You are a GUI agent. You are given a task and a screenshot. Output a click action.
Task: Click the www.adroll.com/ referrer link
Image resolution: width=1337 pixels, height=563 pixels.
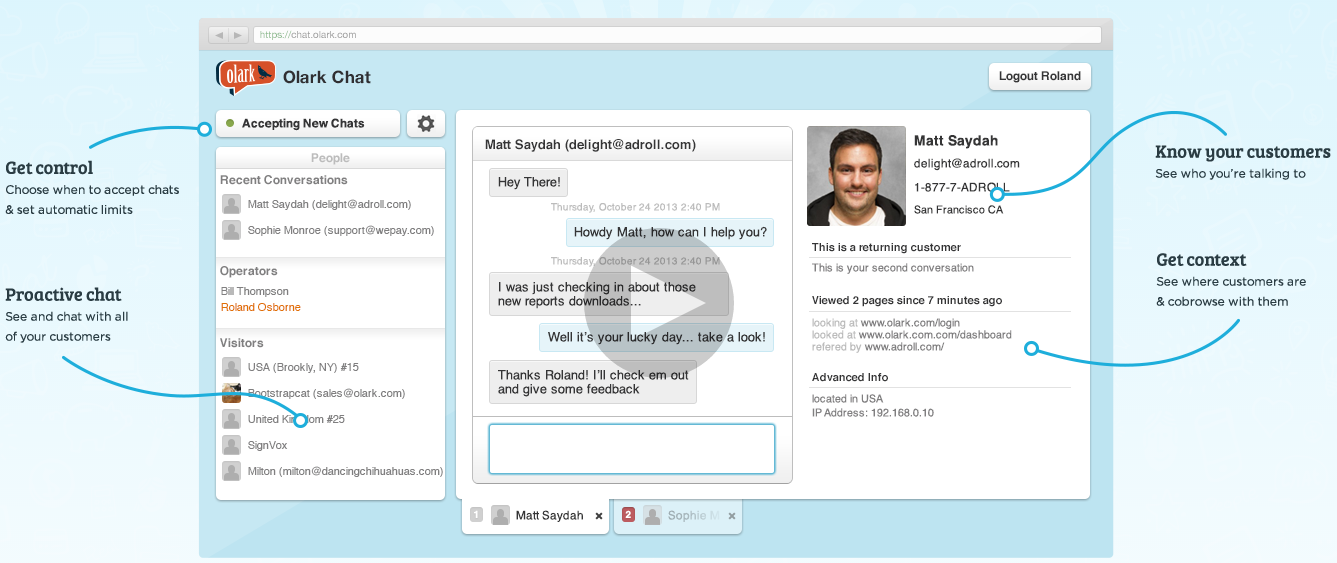point(904,347)
